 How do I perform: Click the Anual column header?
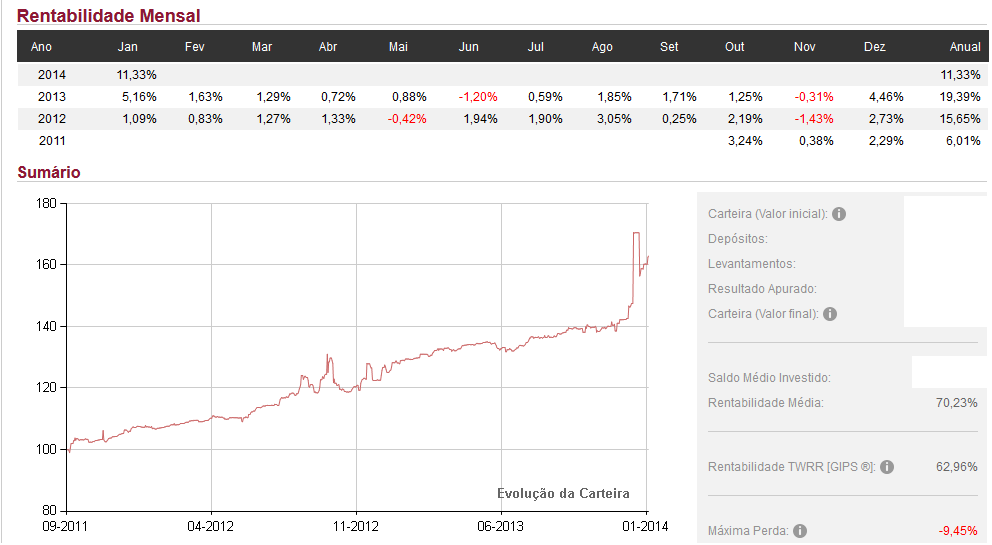(965, 47)
